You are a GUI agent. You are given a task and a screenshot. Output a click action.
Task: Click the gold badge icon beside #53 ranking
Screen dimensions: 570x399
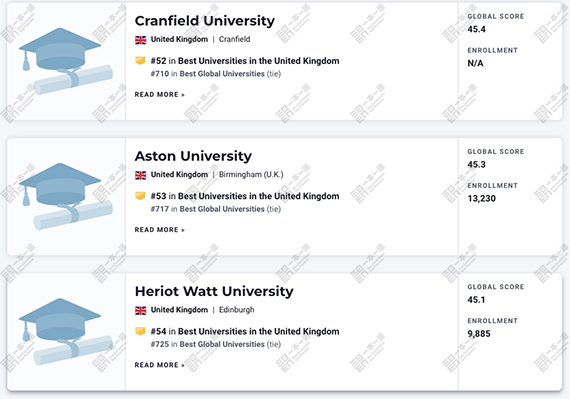140,196
